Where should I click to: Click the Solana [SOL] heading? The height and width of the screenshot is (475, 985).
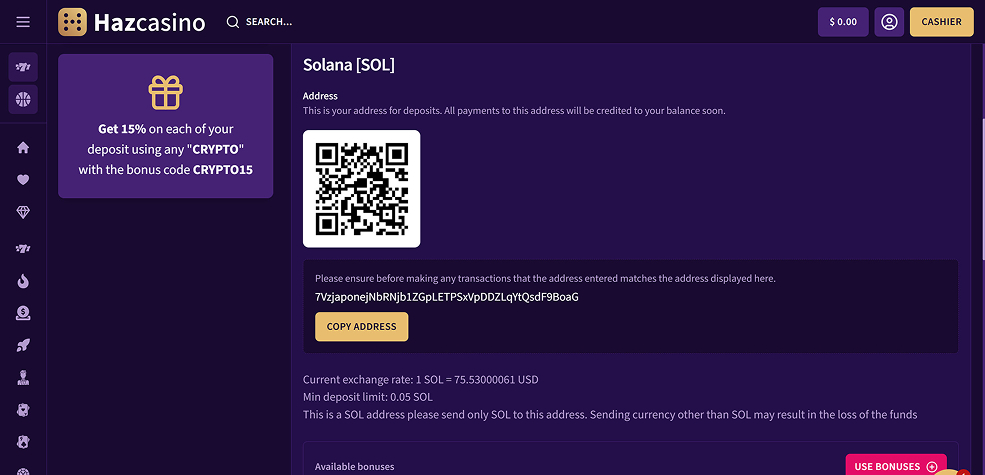[x=349, y=65]
